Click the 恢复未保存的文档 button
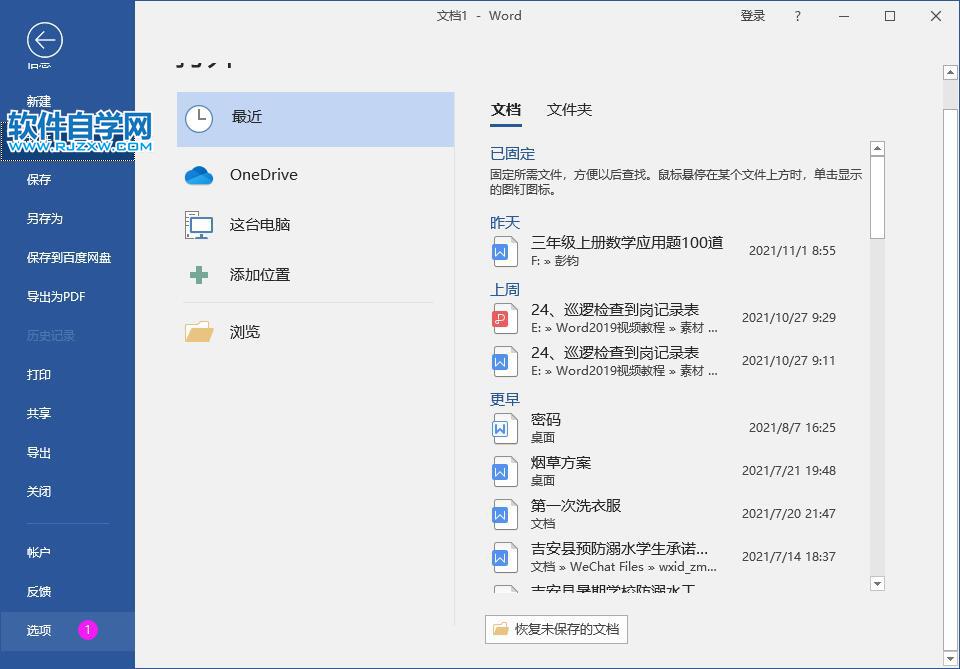This screenshot has height=669, width=960. [x=556, y=629]
